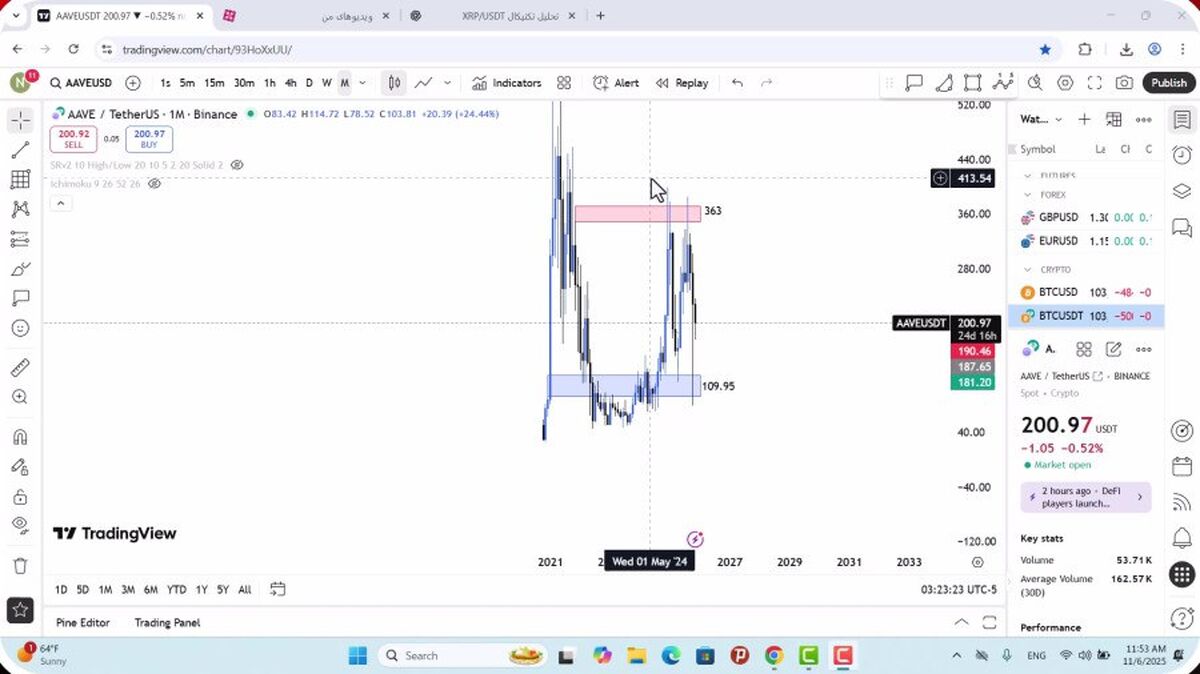1200x674 pixels.
Task: Start bar Replay mode
Action: point(682,83)
